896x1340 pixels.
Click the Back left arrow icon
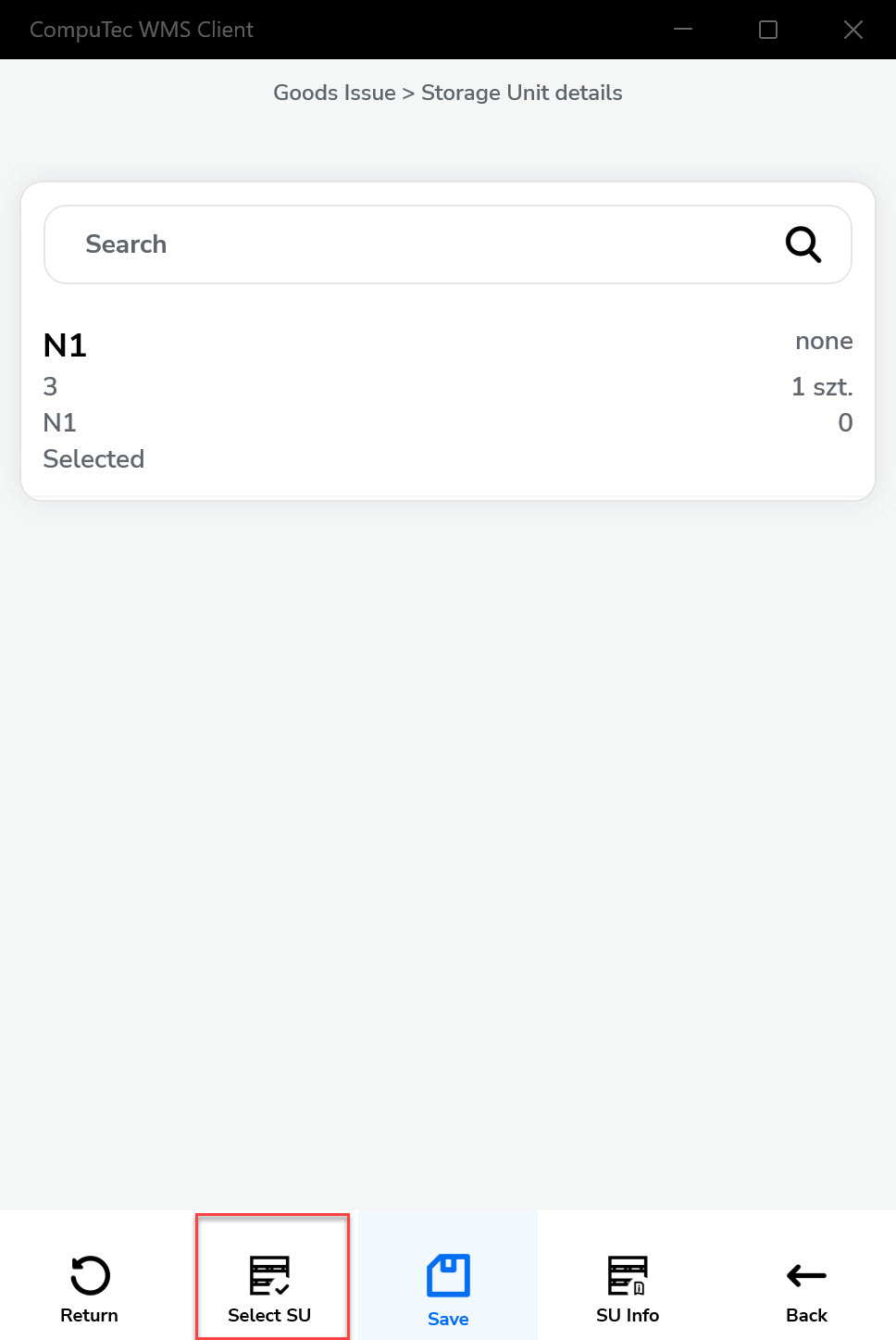pos(806,1275)
